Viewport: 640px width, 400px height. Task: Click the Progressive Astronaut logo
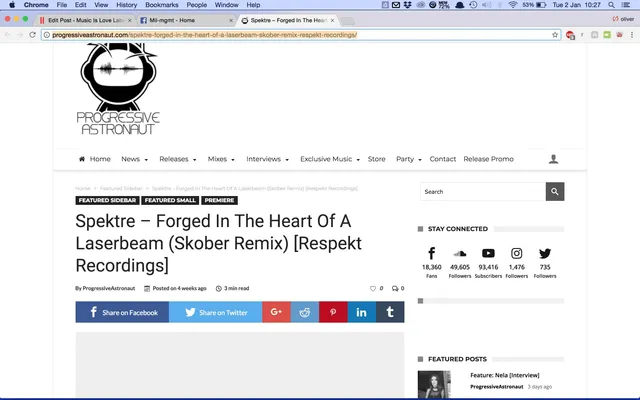tap(118, 89)
